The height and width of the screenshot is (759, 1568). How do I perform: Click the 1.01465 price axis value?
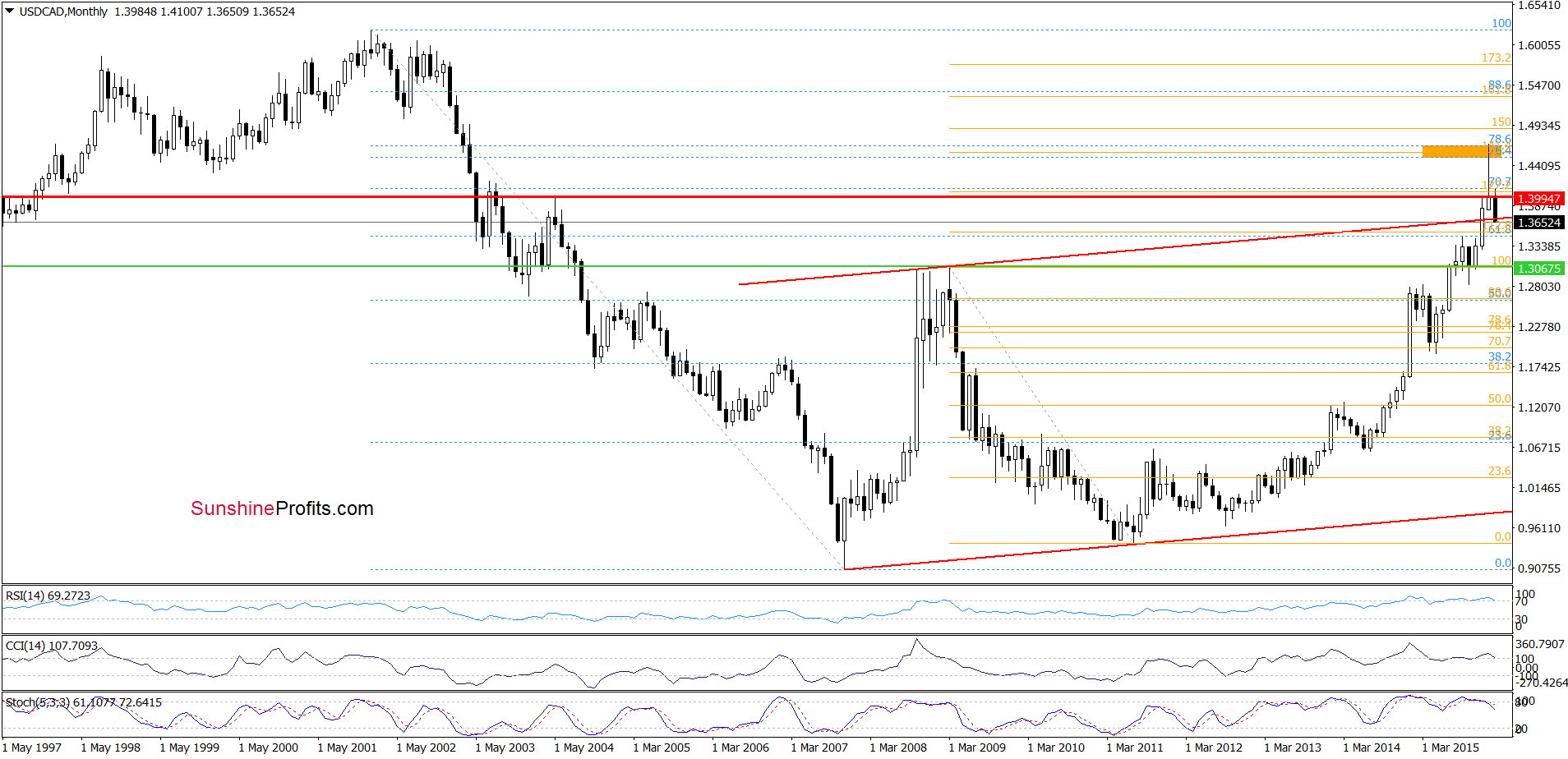point(1539,488)
